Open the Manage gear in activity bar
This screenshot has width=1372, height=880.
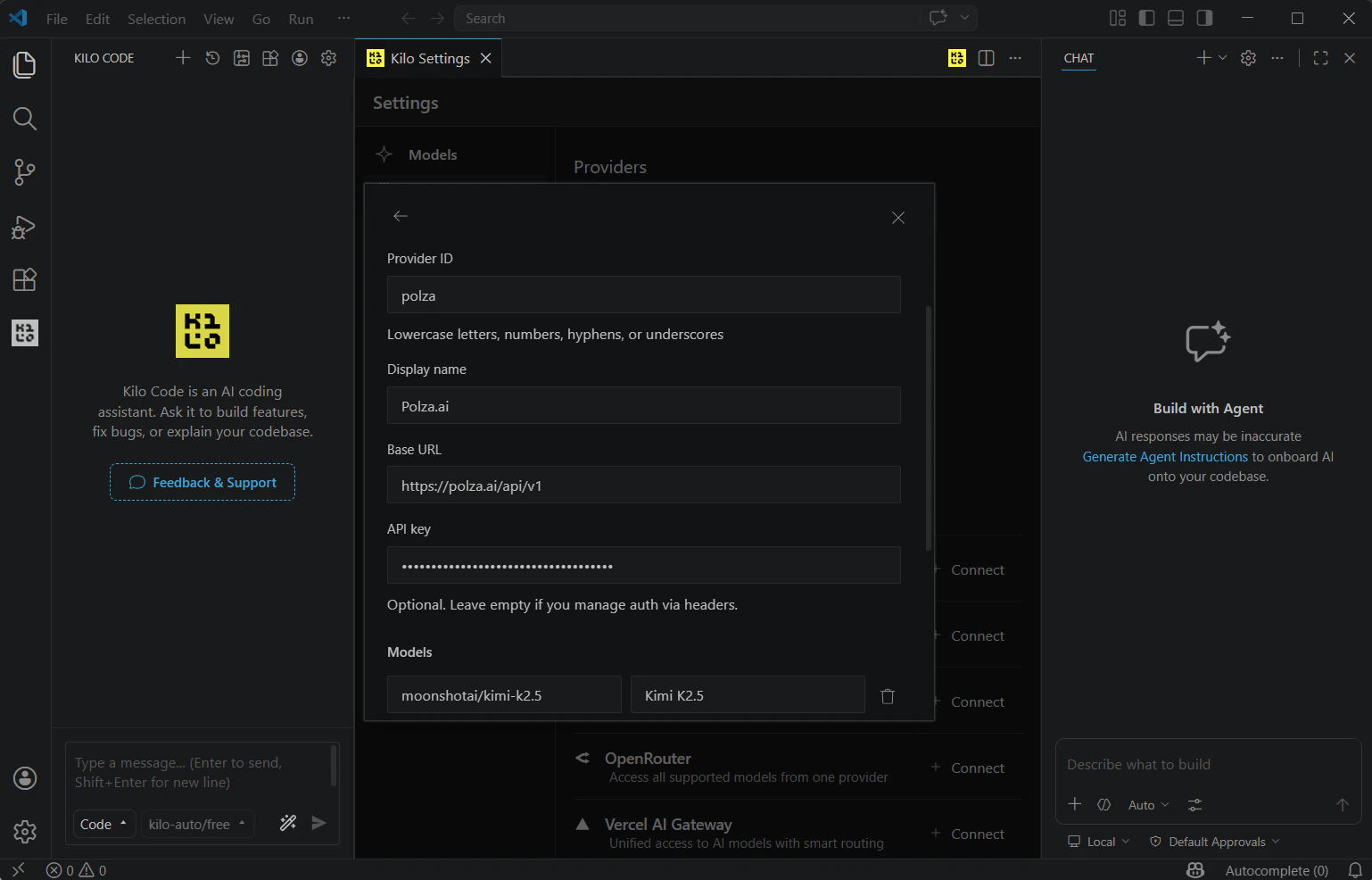click(x=25, y=832)
